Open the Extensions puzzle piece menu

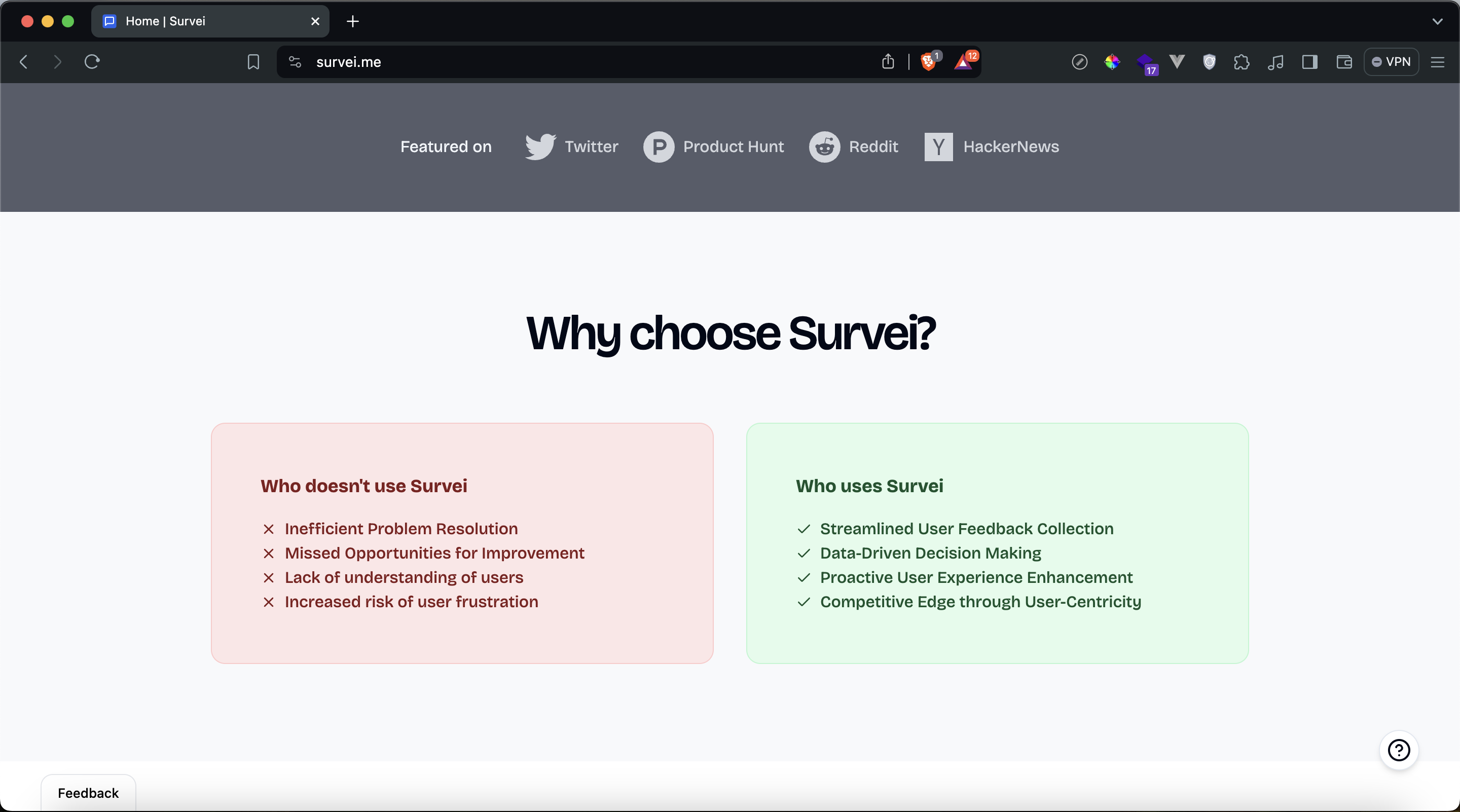click(1242, 62)
